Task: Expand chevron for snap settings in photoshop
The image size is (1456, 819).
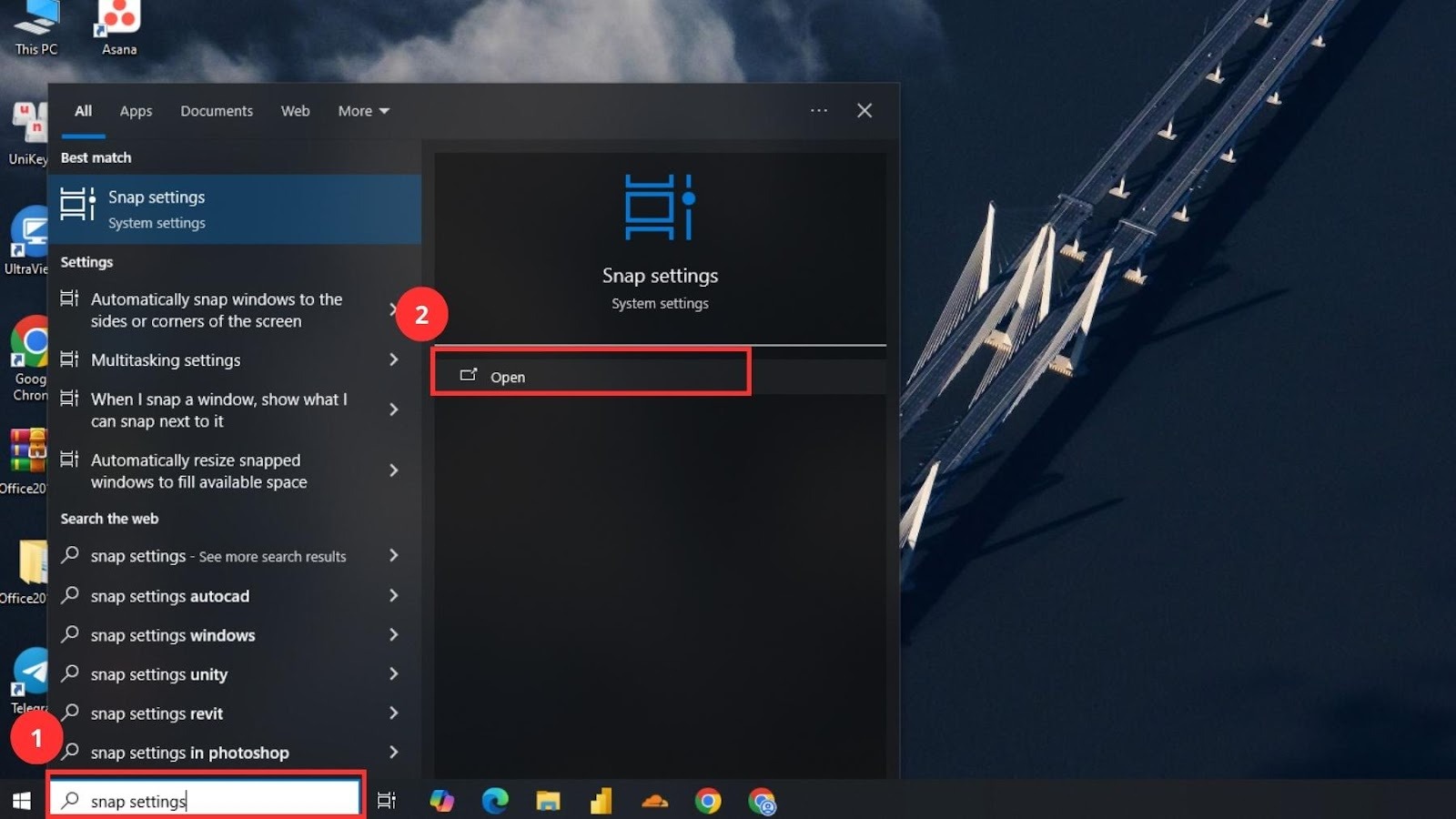Action: tap(394, 752)
